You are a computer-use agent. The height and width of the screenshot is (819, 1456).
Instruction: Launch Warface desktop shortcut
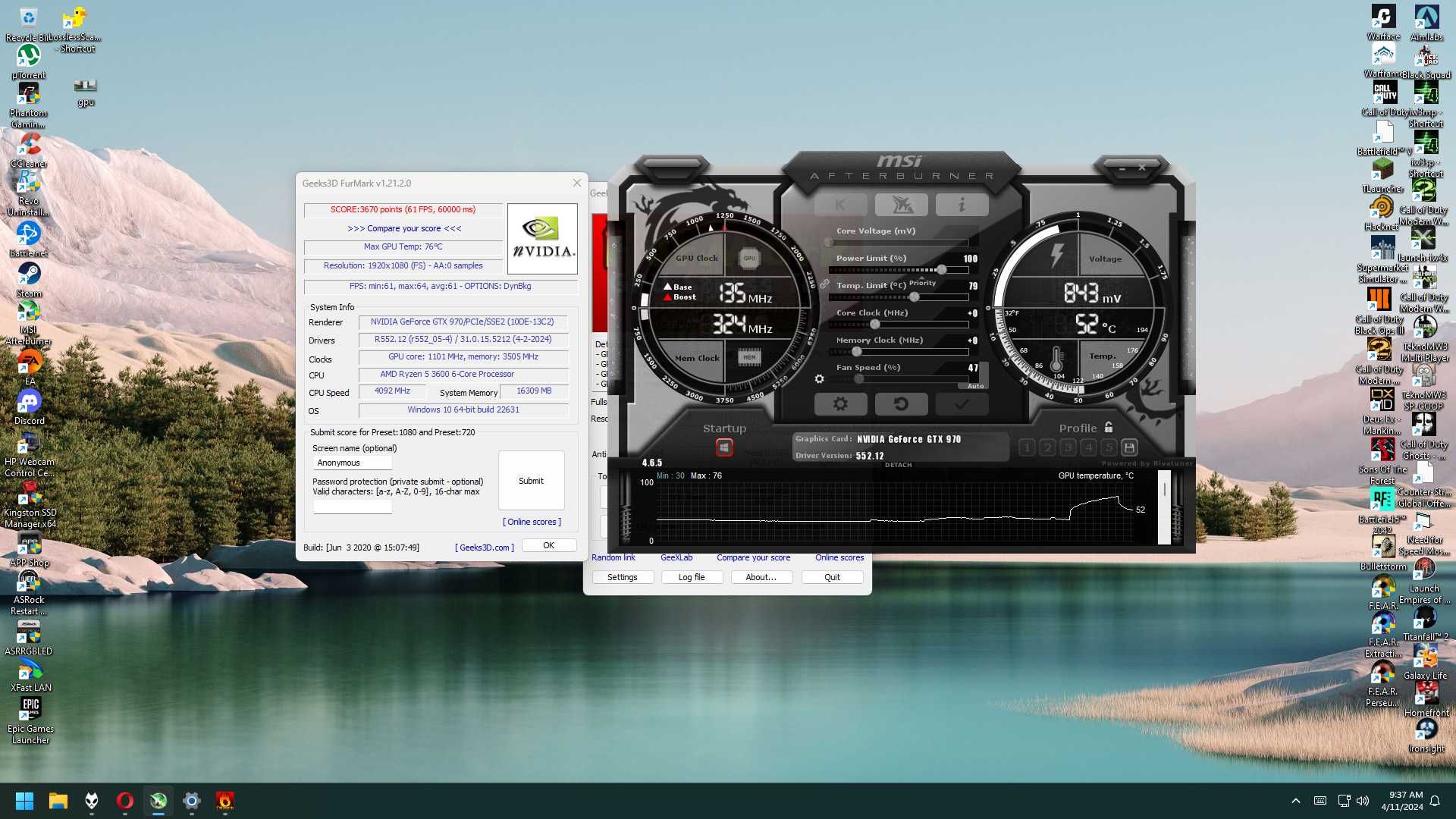(x=1383, y=23)
